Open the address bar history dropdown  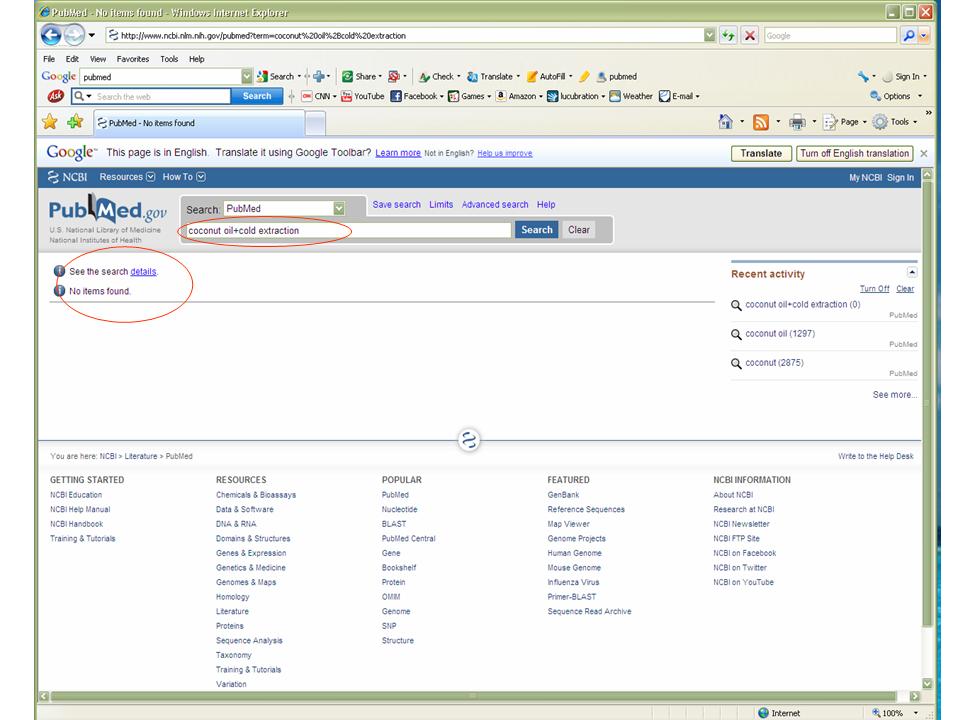point(709,36)
